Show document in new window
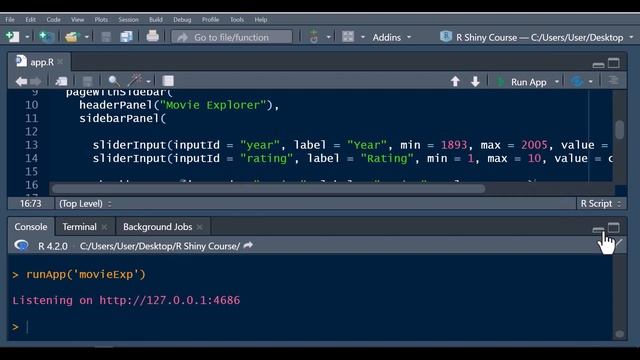 point(61,81)
